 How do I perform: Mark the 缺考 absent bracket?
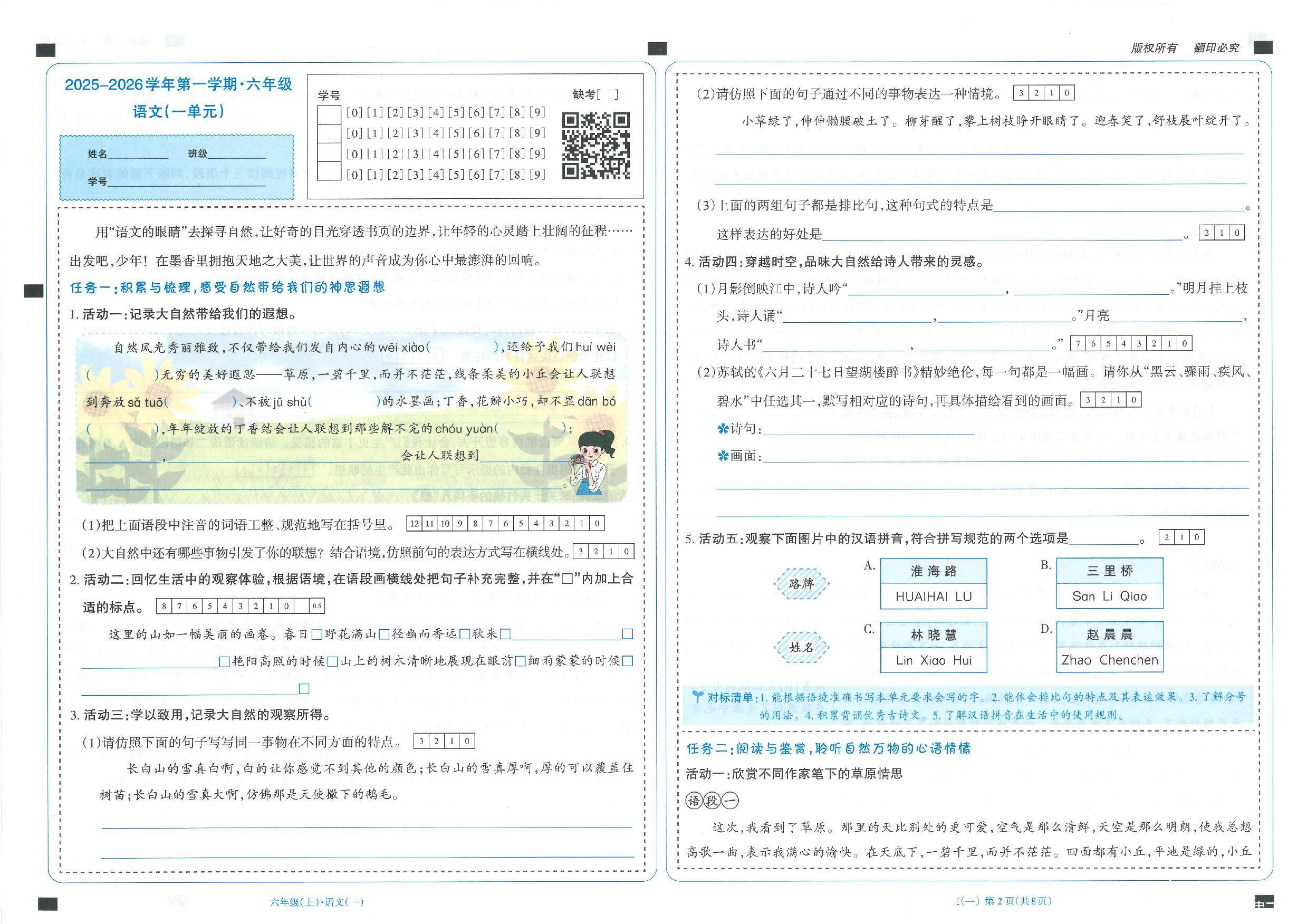point(608,94)
